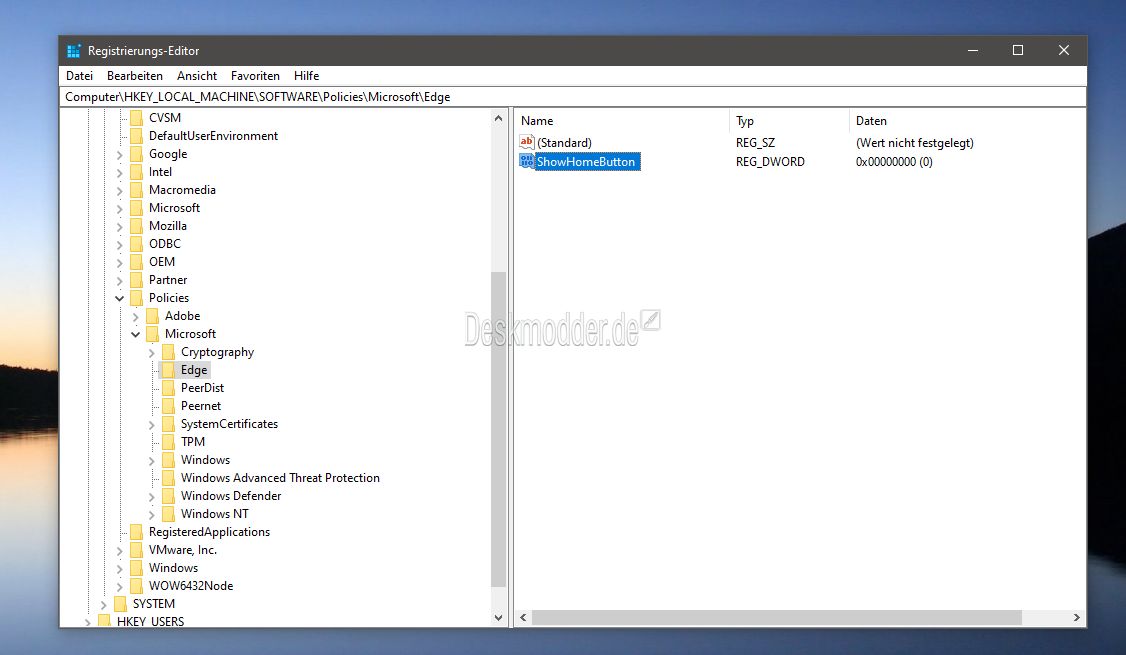Select the DefaultUserEnvironment folder icon
Image resolution: width=1126 pixels, height=655 pixels.
click(x=136, y=136)
